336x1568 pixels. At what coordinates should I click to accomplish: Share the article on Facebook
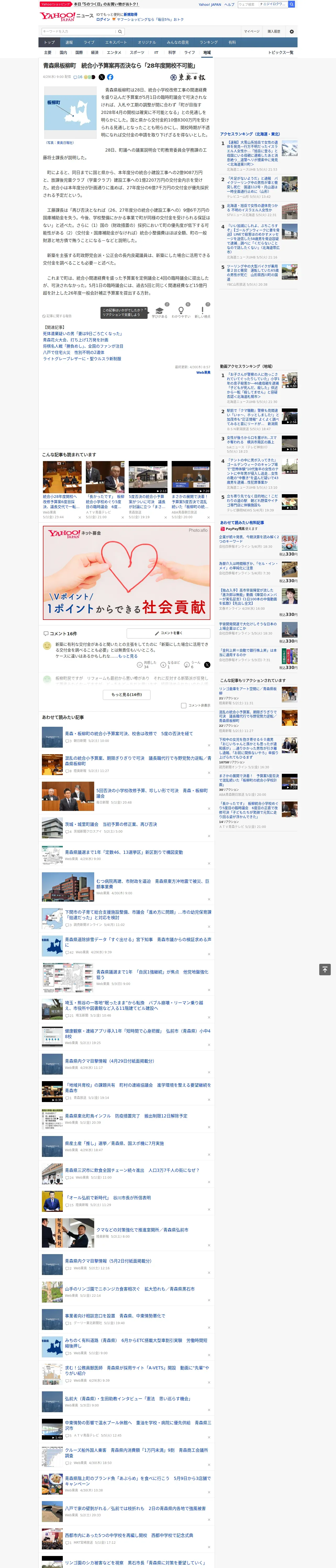tap(110, 77)
